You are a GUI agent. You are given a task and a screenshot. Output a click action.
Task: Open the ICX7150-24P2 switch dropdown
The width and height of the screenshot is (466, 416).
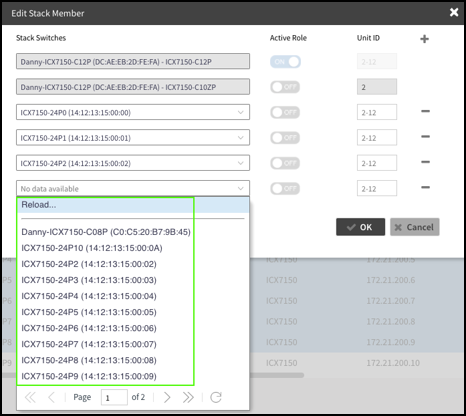click(x=133, y=163)
